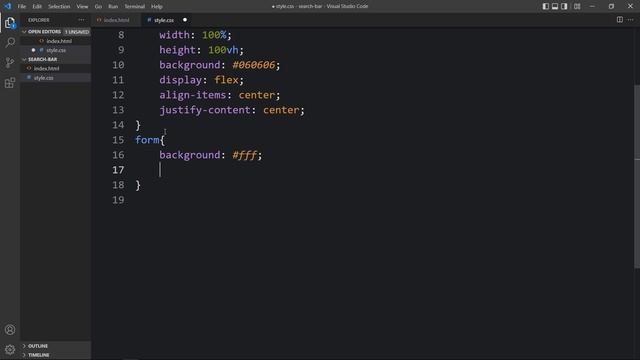Click the 'align-items' property text
This screenshot has width=640, height=360.
(x=193, y=95)
